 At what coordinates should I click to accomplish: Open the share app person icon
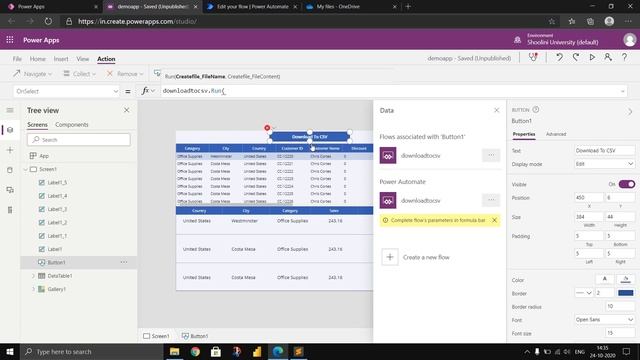[608, 58]
